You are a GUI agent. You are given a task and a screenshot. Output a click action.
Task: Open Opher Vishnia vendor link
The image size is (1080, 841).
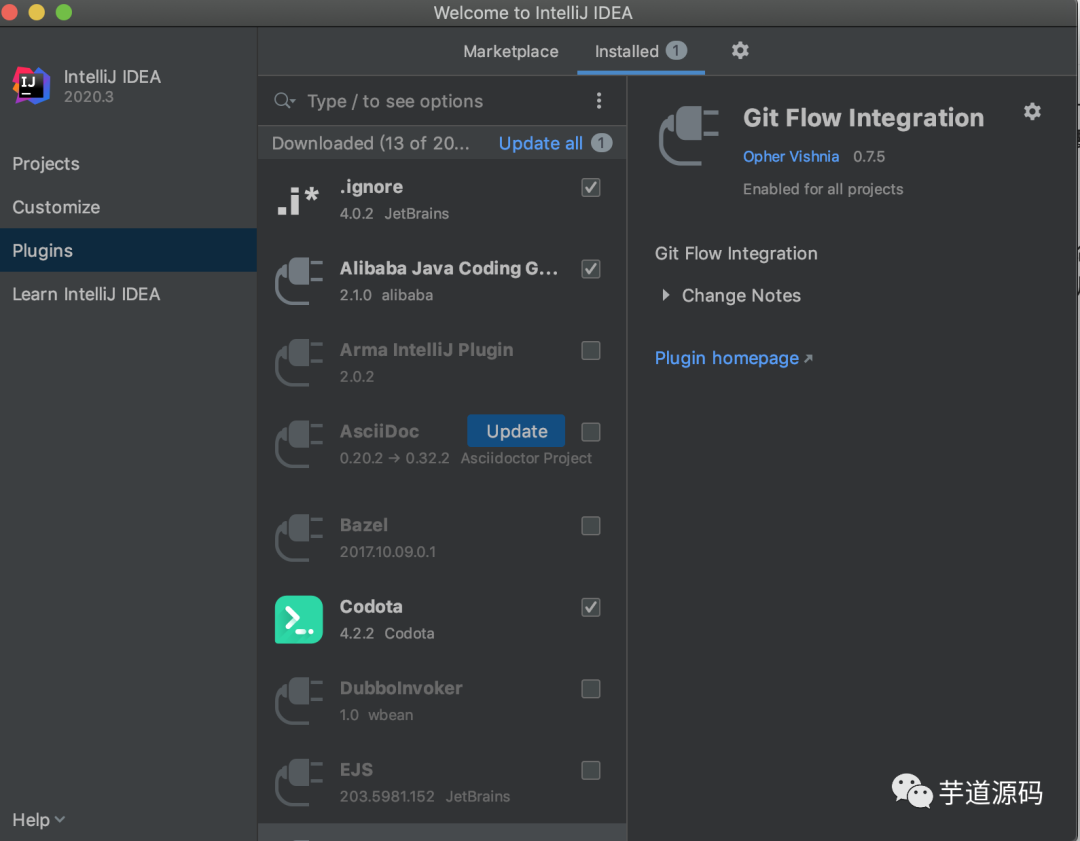(x=791, y=156)
